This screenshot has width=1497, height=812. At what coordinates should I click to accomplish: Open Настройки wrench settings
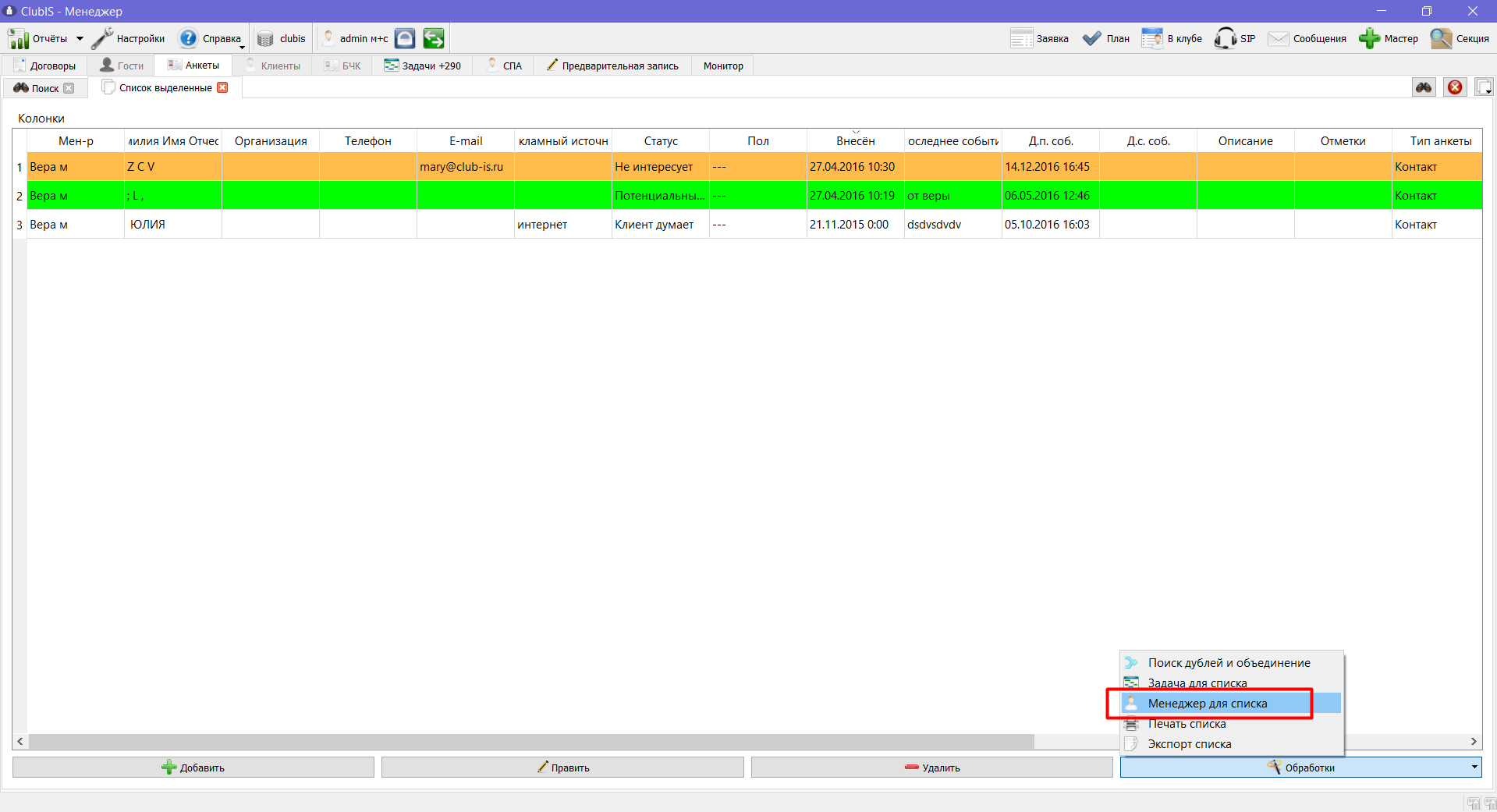point(102,38)
